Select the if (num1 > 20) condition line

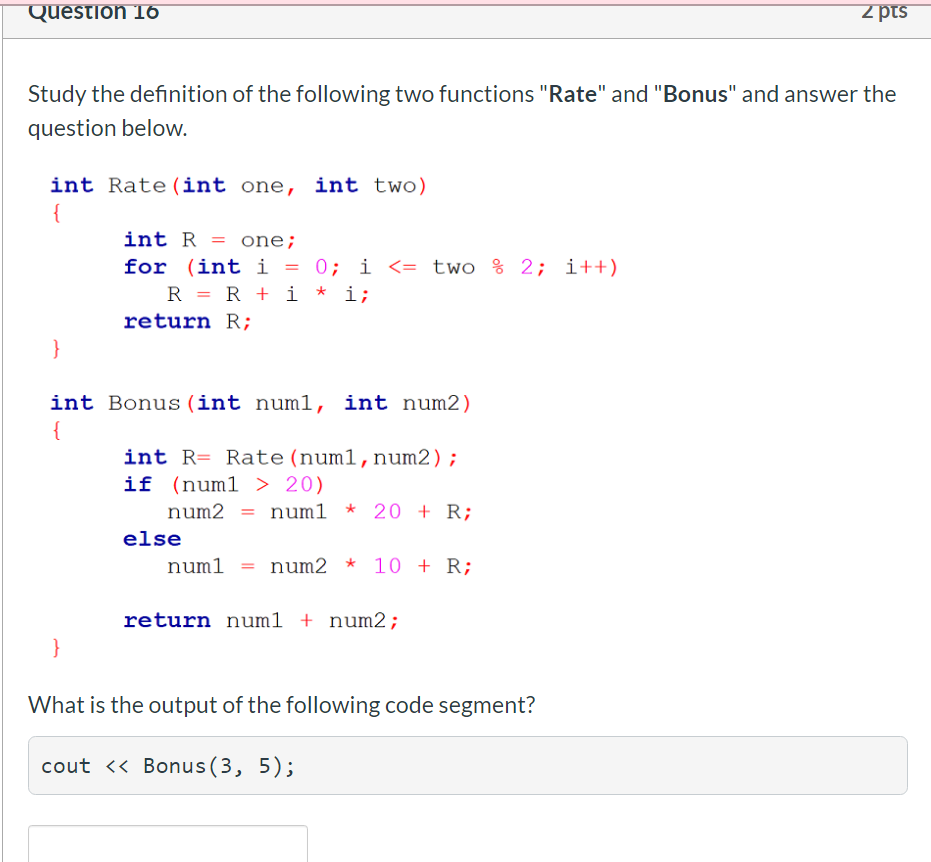pyautogui.click(x=224, y=484)
